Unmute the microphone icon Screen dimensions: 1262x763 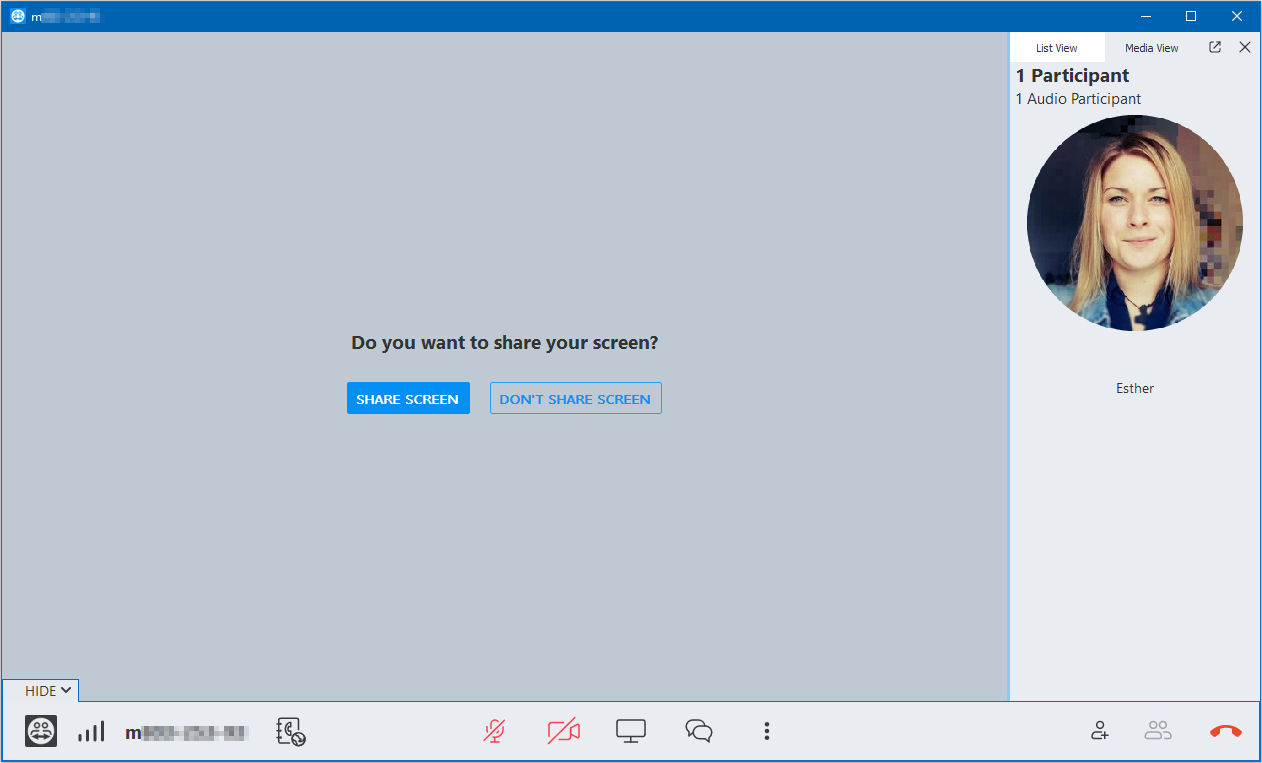point(494,731)
